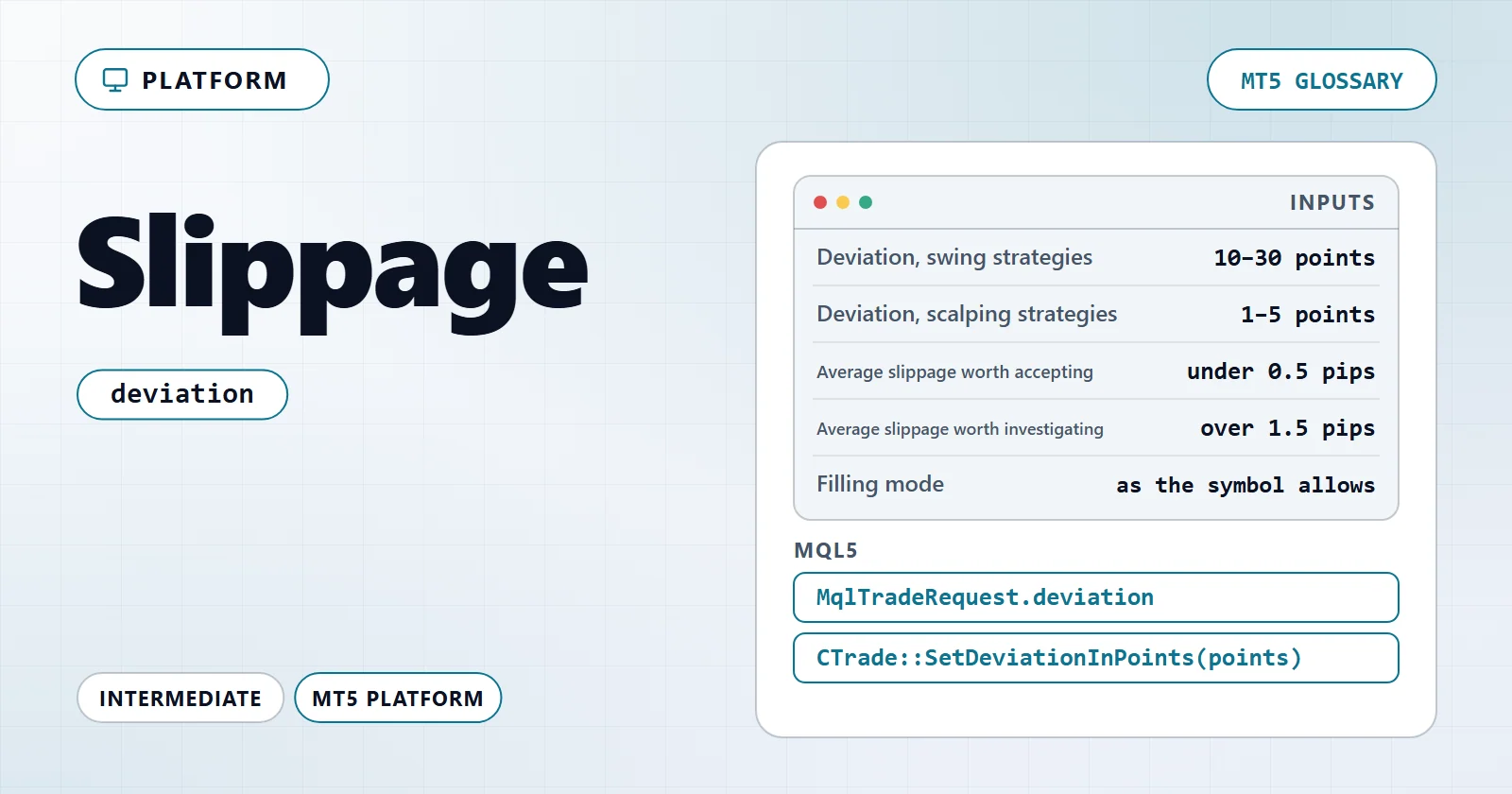Click the yellow window dot
Viewport: 1512px width, 794px height.
[843, 202]
